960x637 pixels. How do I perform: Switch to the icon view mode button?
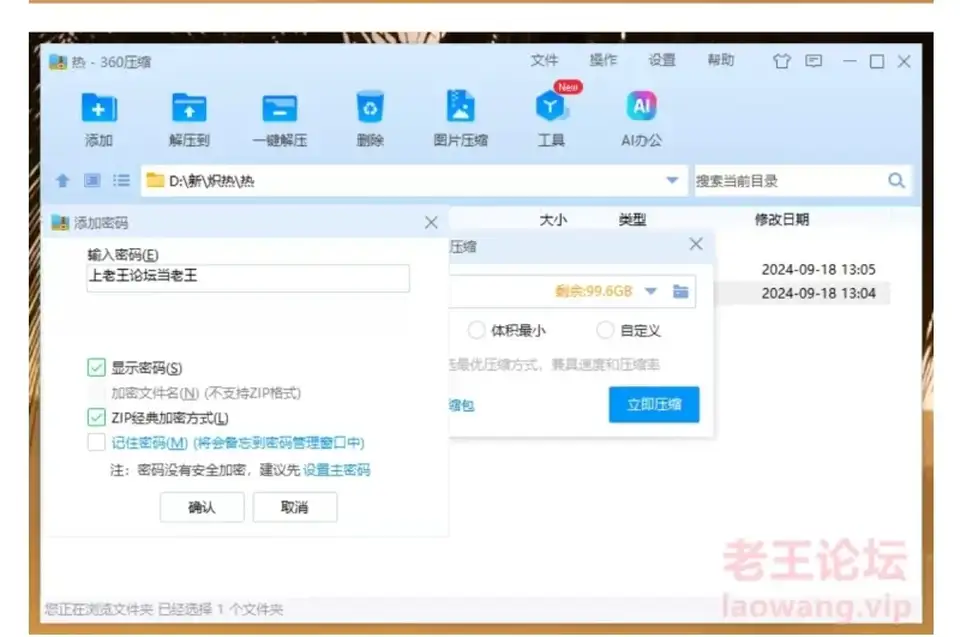pos(92,180)
